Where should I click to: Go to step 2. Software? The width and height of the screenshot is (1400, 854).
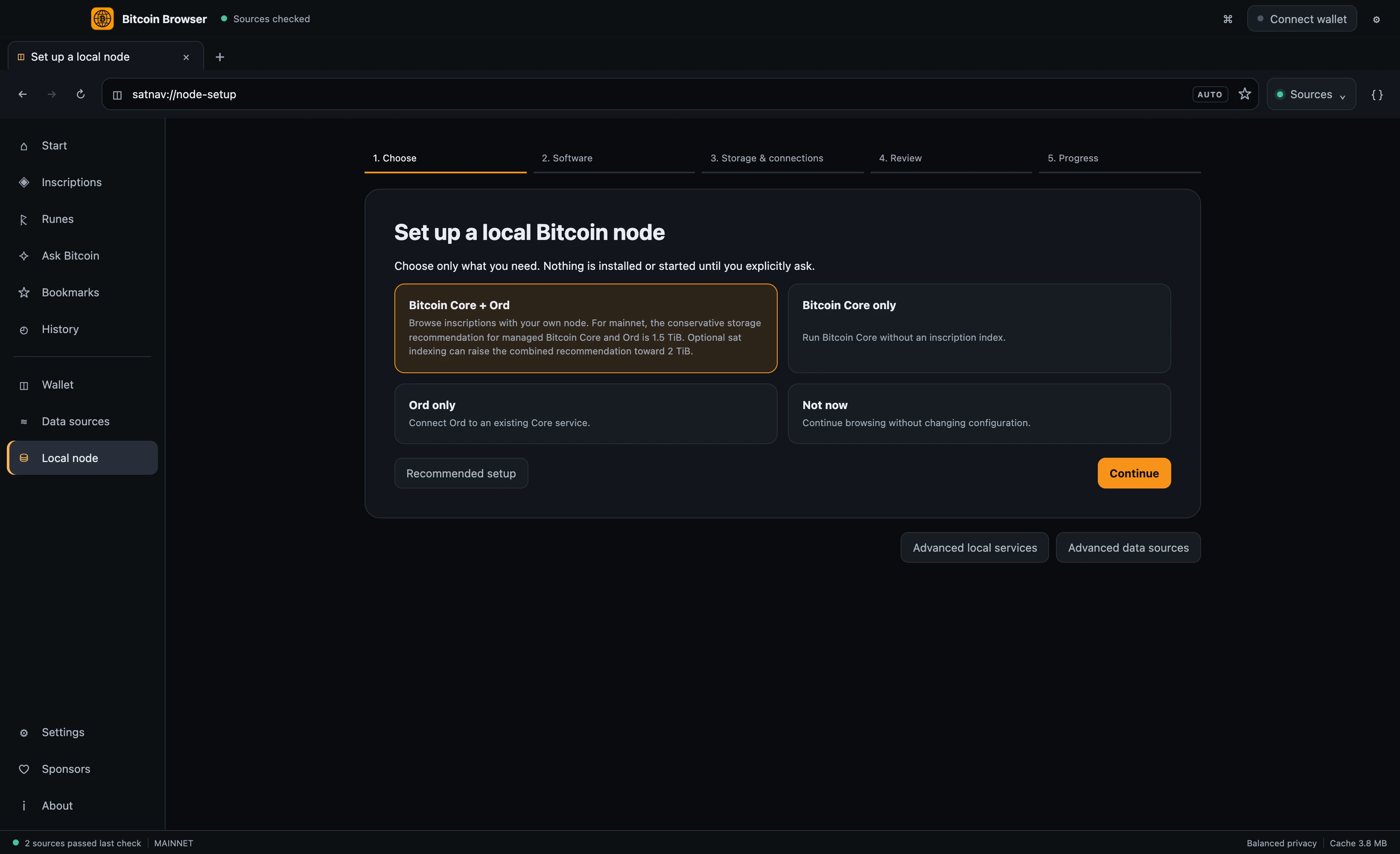pos(614,159)
